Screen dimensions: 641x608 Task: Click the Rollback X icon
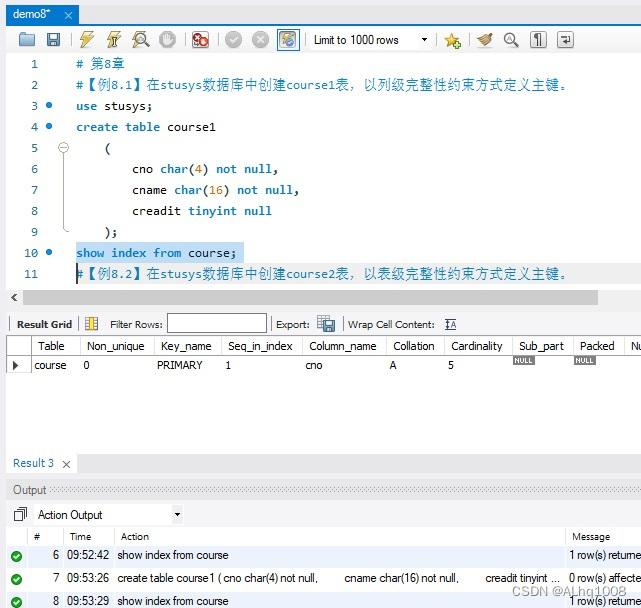click(260, 40)
